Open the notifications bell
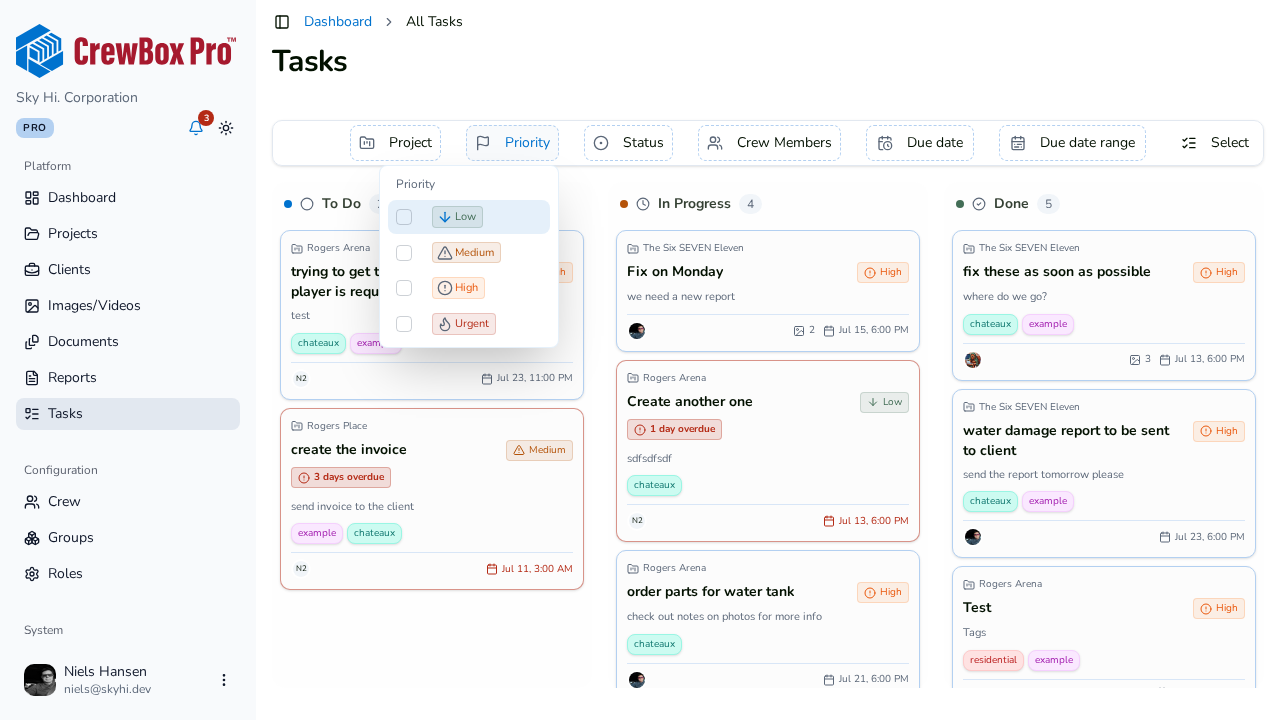The height and width of the screenshot is (720, 1280). [196, 127]
